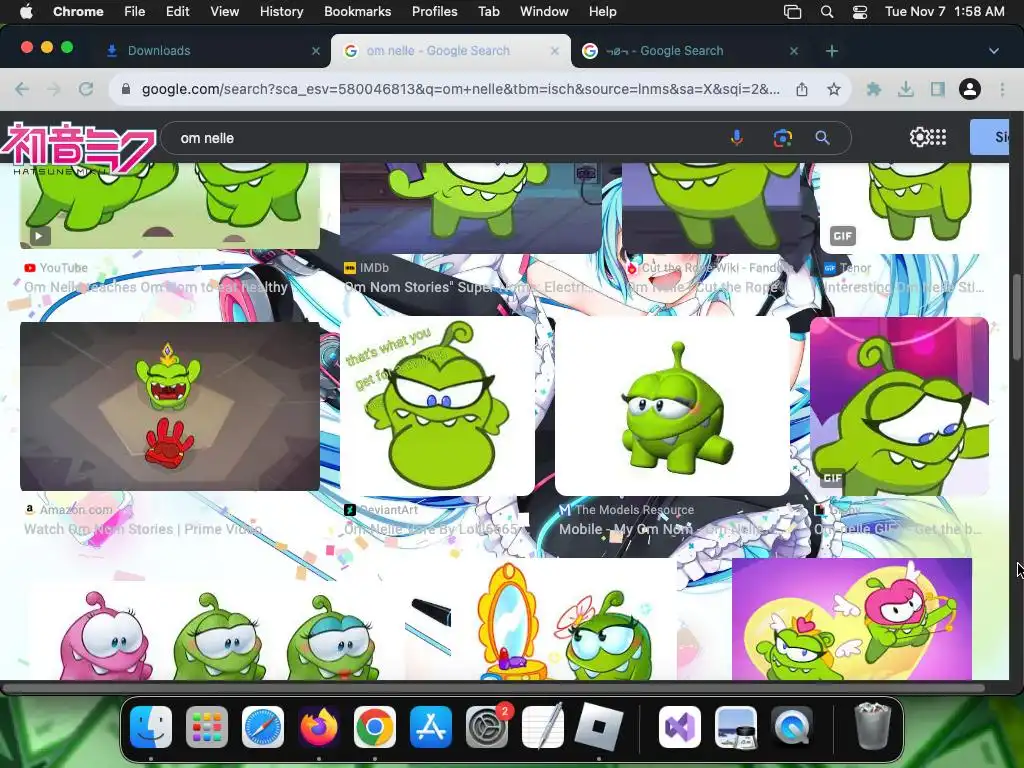Click the browser back arrow

click(22, 89)
